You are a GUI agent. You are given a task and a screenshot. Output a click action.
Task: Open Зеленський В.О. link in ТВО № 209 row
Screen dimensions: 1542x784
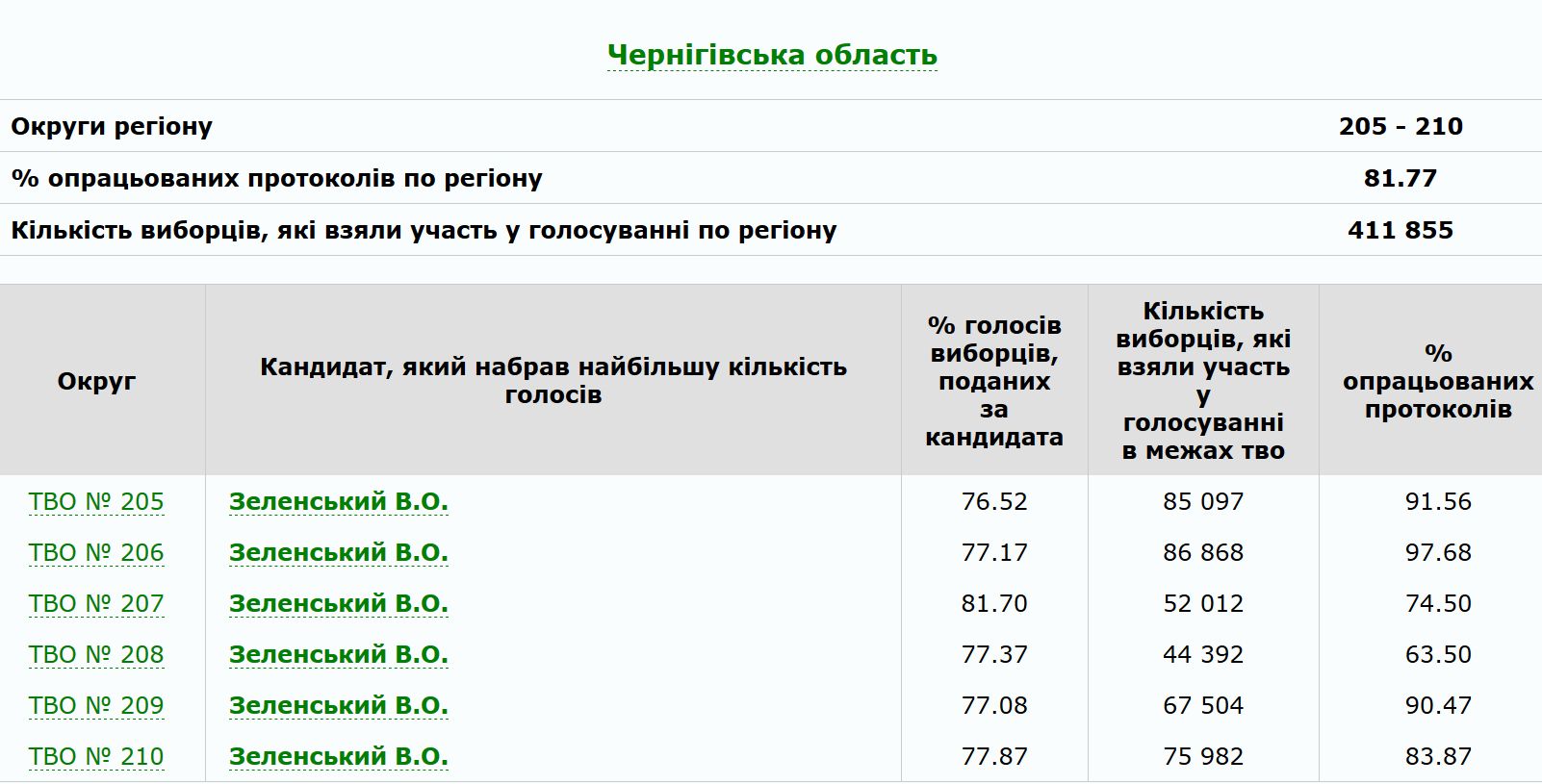[x=338, y=706]
